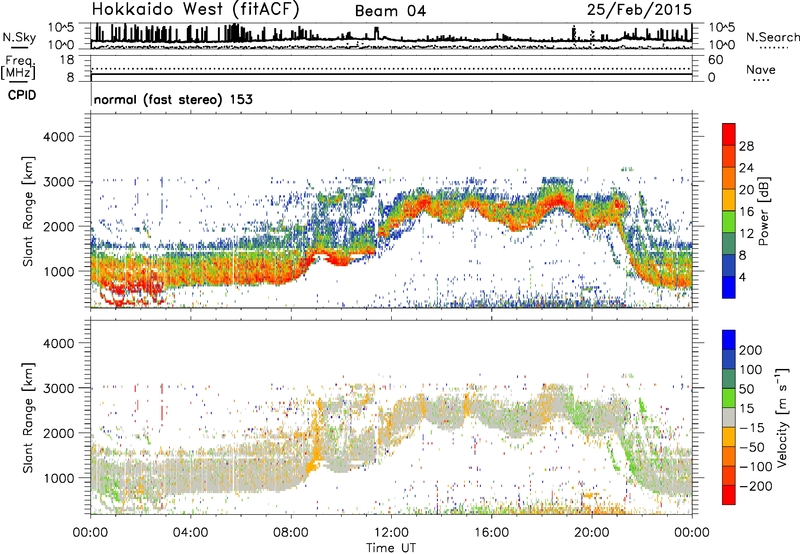
Task: Click the blue Velocity color segment above 200
Action: click(x=729, y=340)
